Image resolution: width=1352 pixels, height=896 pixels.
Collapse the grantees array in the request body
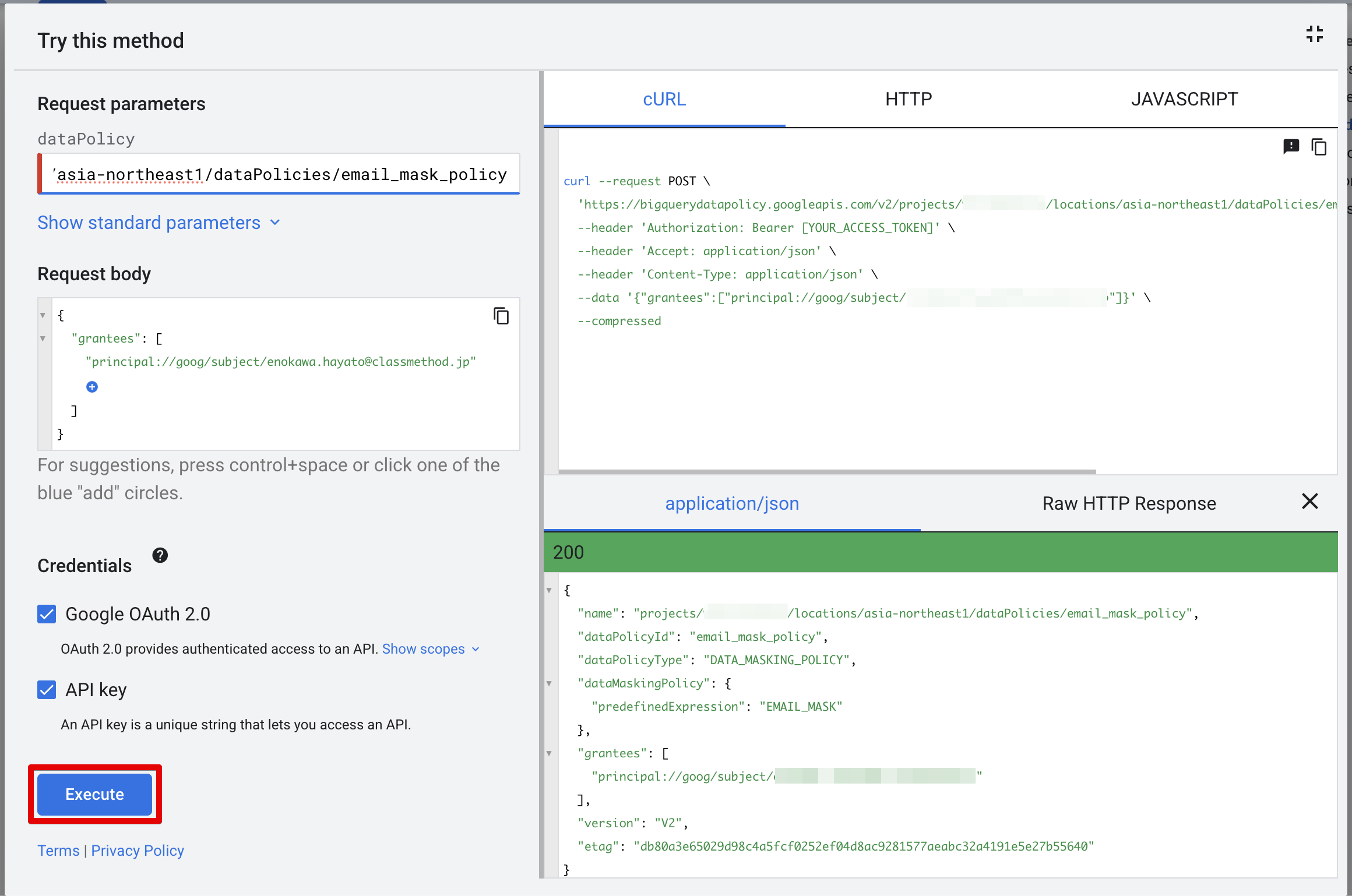click(x=43, y=338)
